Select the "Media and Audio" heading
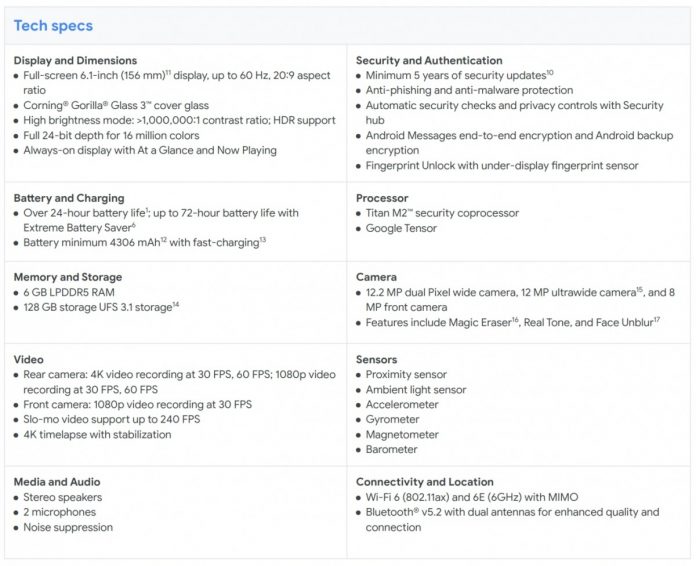 click(59, 481)
